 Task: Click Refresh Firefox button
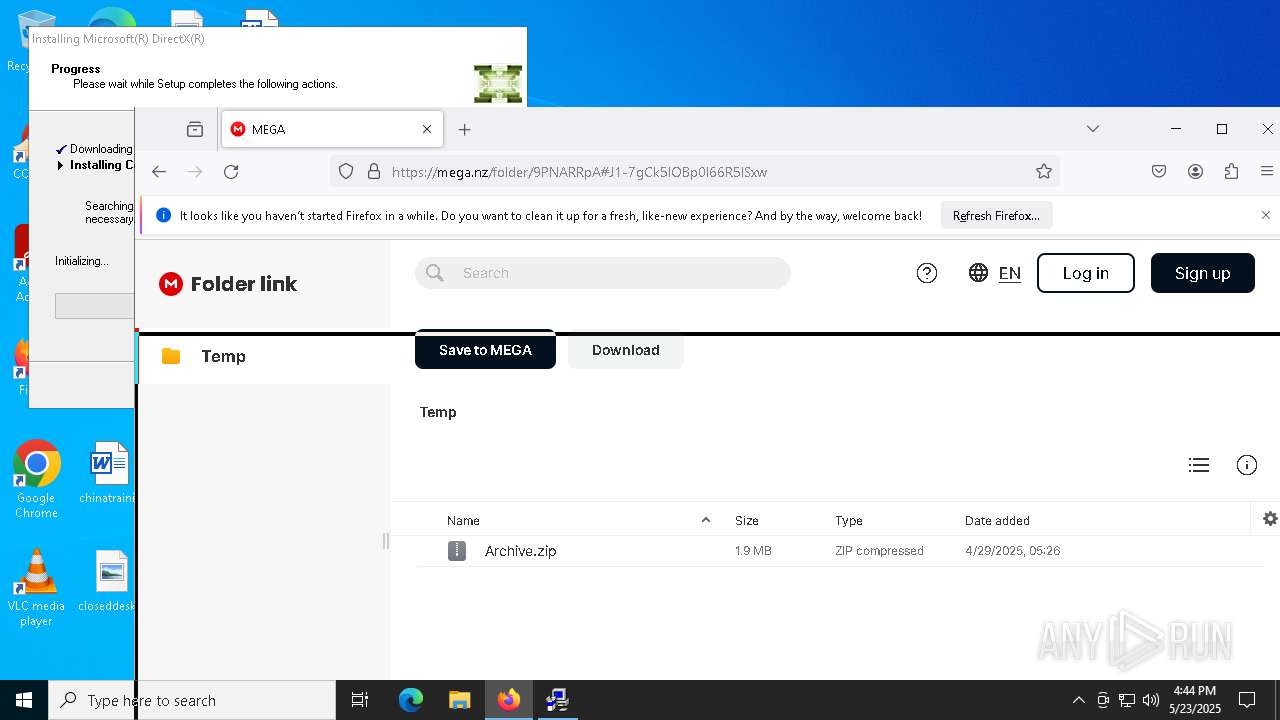[996, 215]
